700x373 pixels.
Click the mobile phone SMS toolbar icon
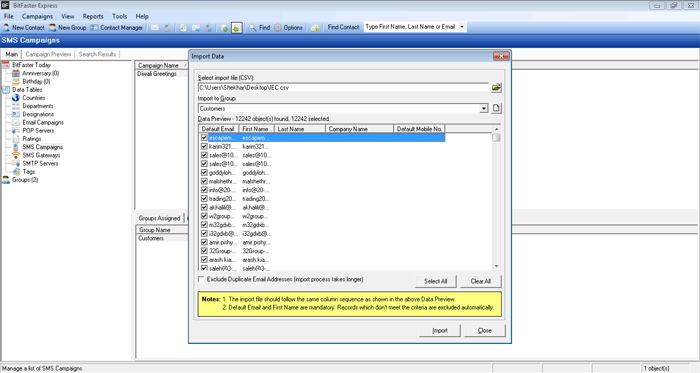[167, 28]
